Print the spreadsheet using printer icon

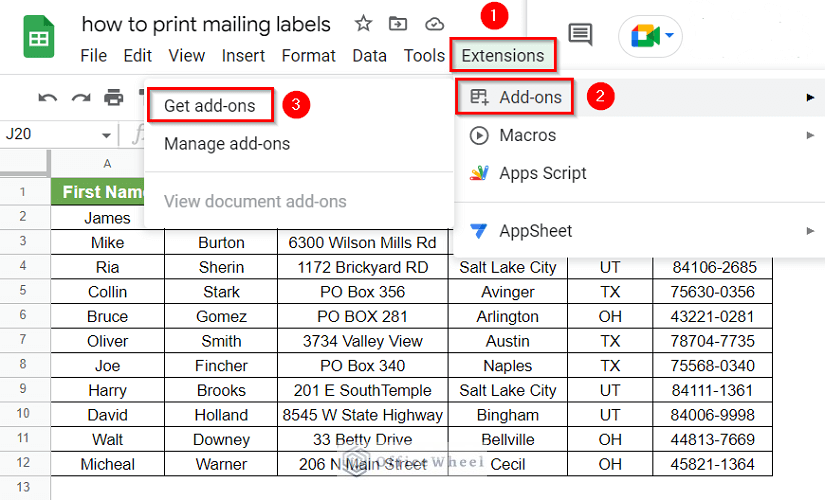click(x=114, y=98)
